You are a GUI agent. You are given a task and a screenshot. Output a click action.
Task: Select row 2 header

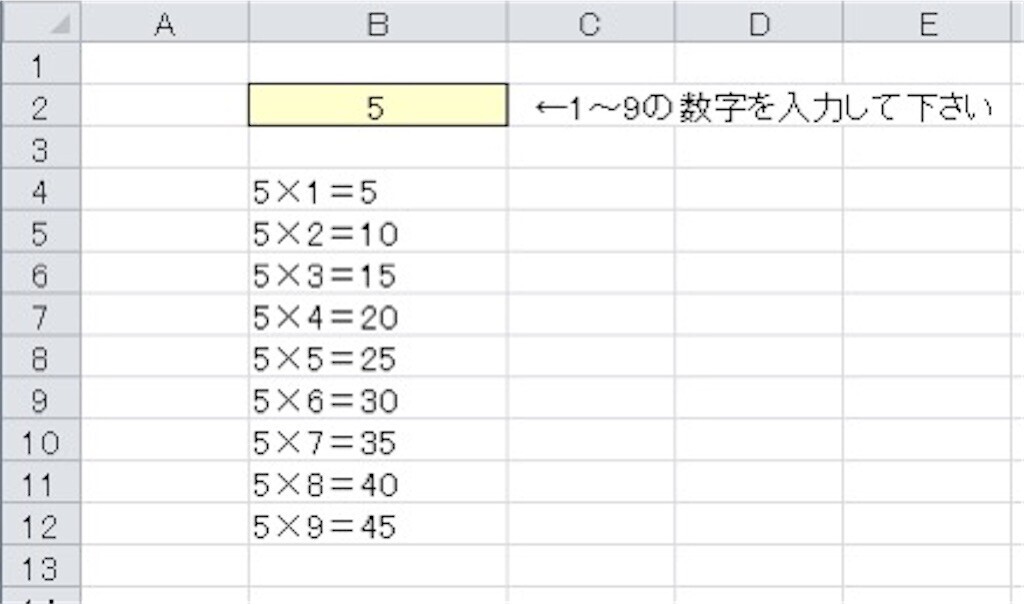[x=41, y=105]
